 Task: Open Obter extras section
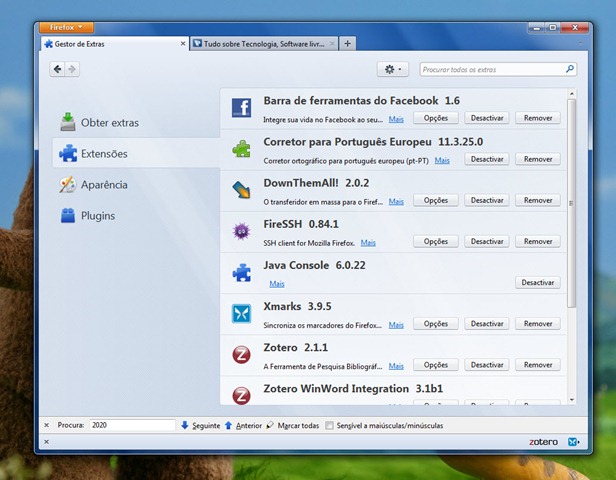(x=136, y=123)
